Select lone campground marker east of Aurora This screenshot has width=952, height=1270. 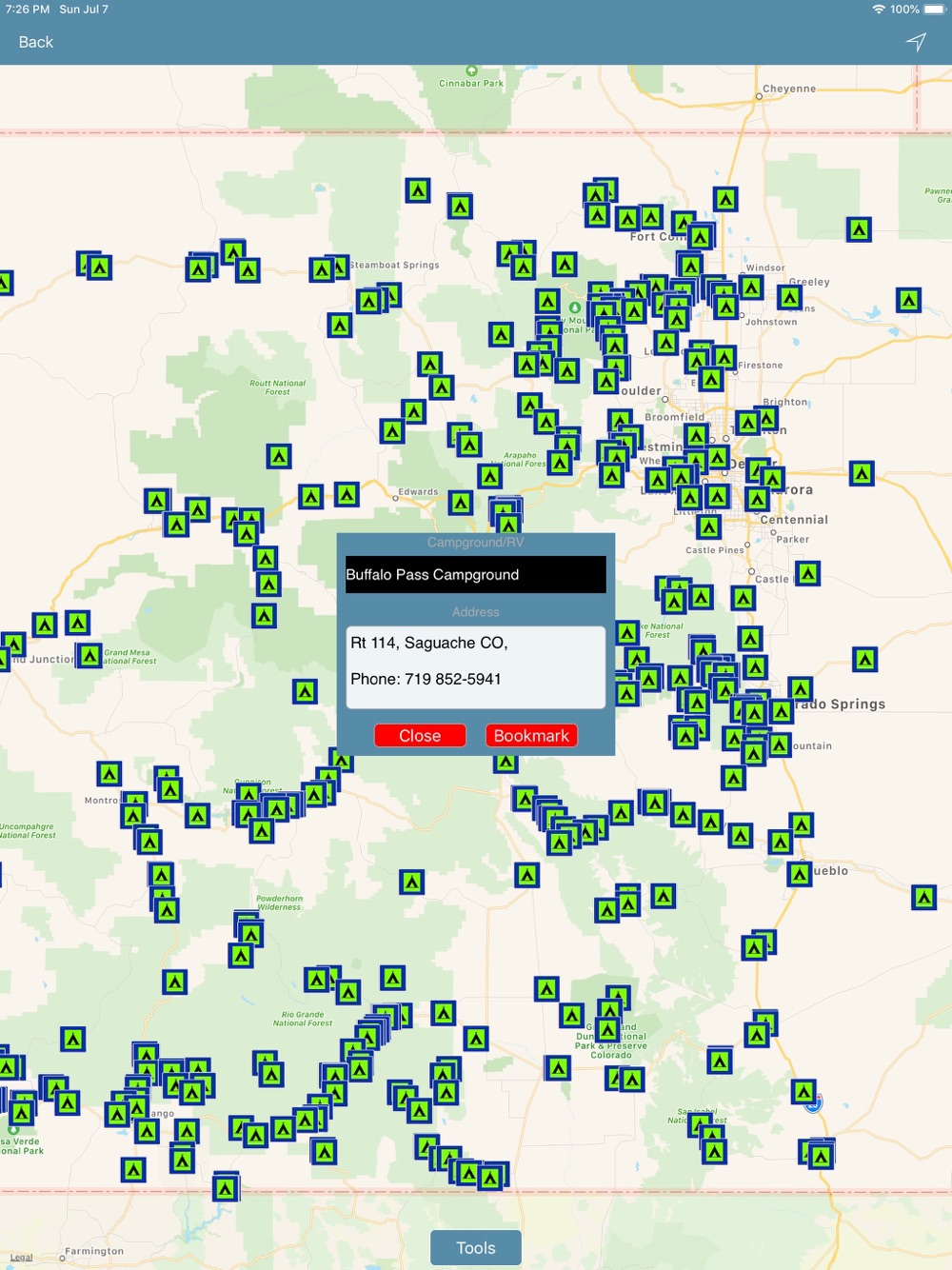(862, 473)
